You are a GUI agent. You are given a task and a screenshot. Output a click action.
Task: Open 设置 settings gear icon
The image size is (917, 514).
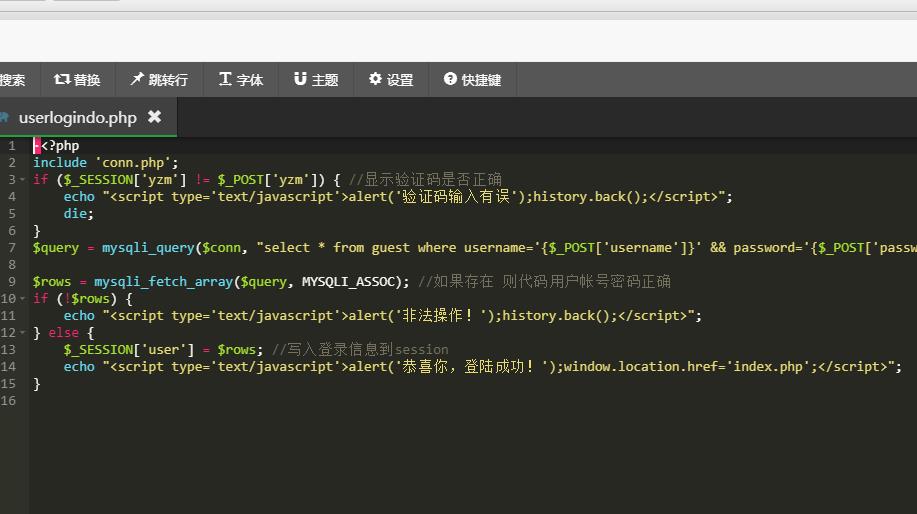[x=375, y=79]
